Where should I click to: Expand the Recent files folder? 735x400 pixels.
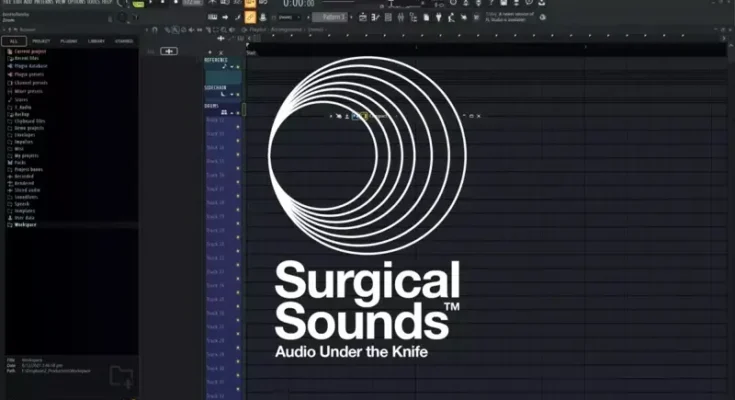(26, 58)
